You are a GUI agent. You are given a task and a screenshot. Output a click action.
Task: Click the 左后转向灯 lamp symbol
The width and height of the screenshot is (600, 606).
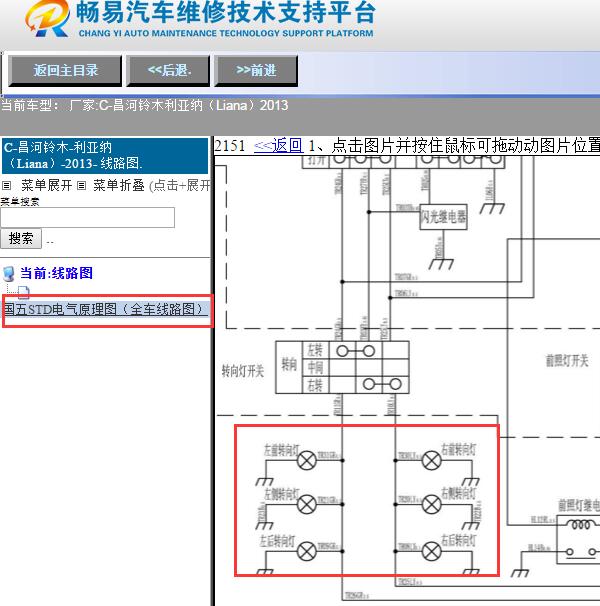point(307,551)
